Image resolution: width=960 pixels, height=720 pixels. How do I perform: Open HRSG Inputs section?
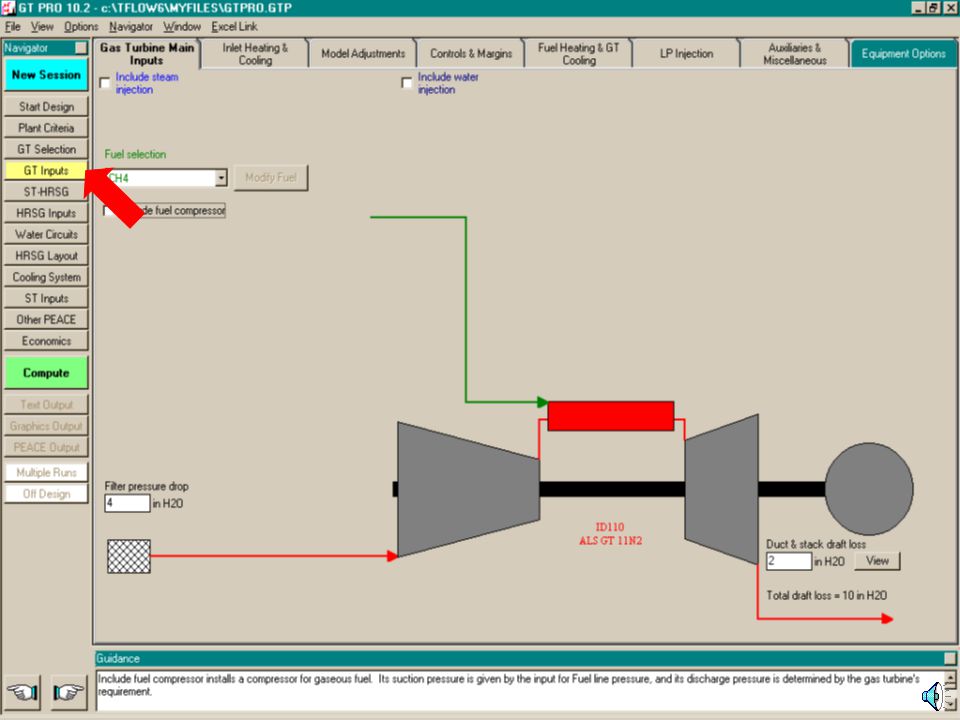(x=46, y=213)
